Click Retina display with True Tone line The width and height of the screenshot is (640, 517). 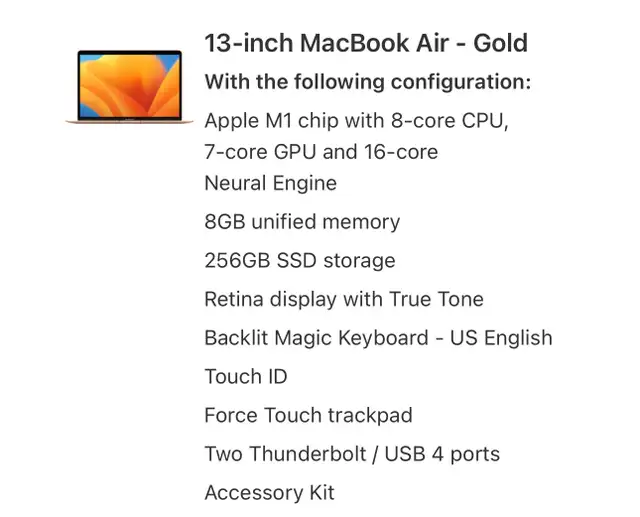coord(344,299)
